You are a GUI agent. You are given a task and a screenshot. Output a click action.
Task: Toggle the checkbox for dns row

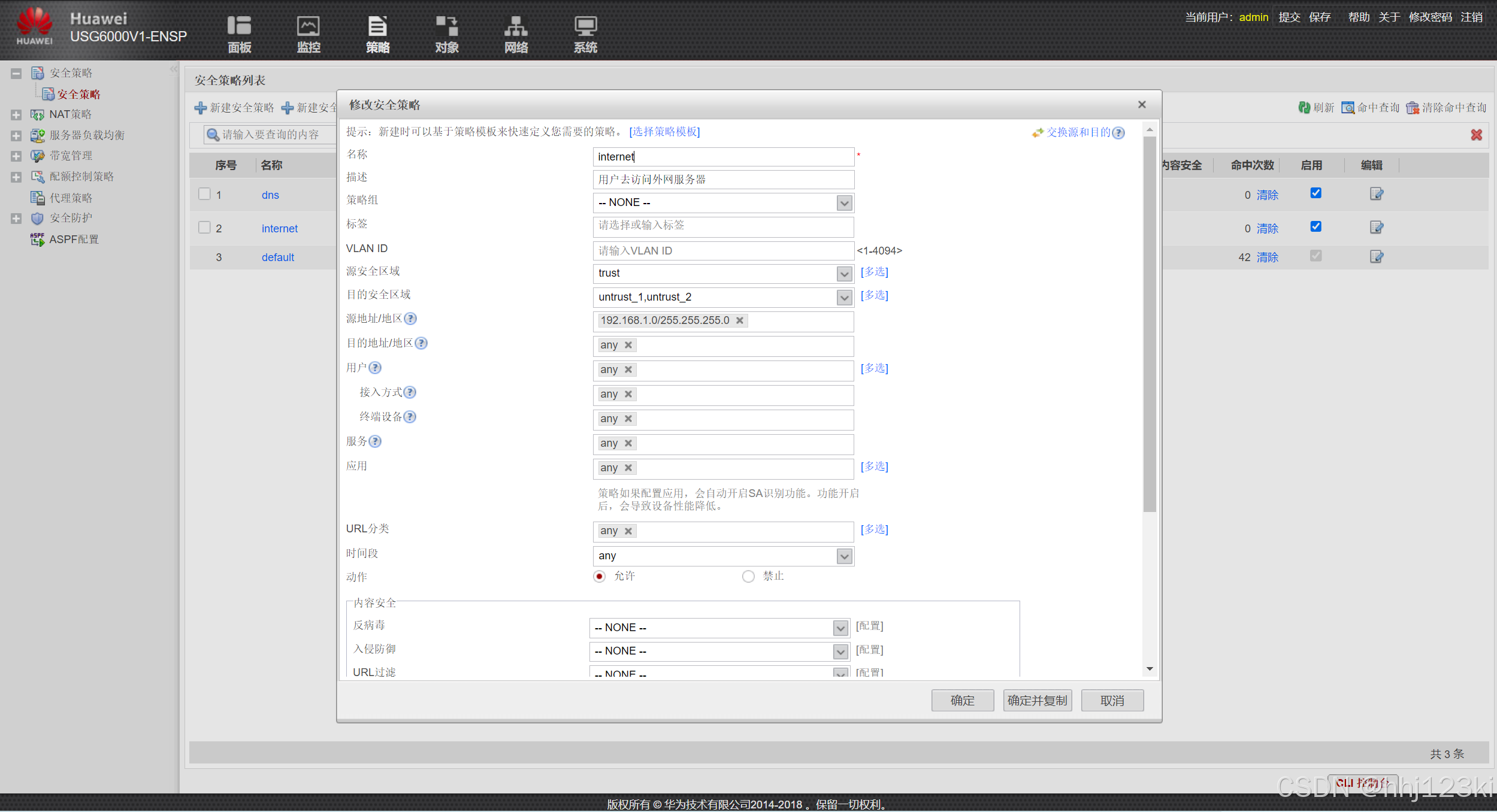coord(204,194)
